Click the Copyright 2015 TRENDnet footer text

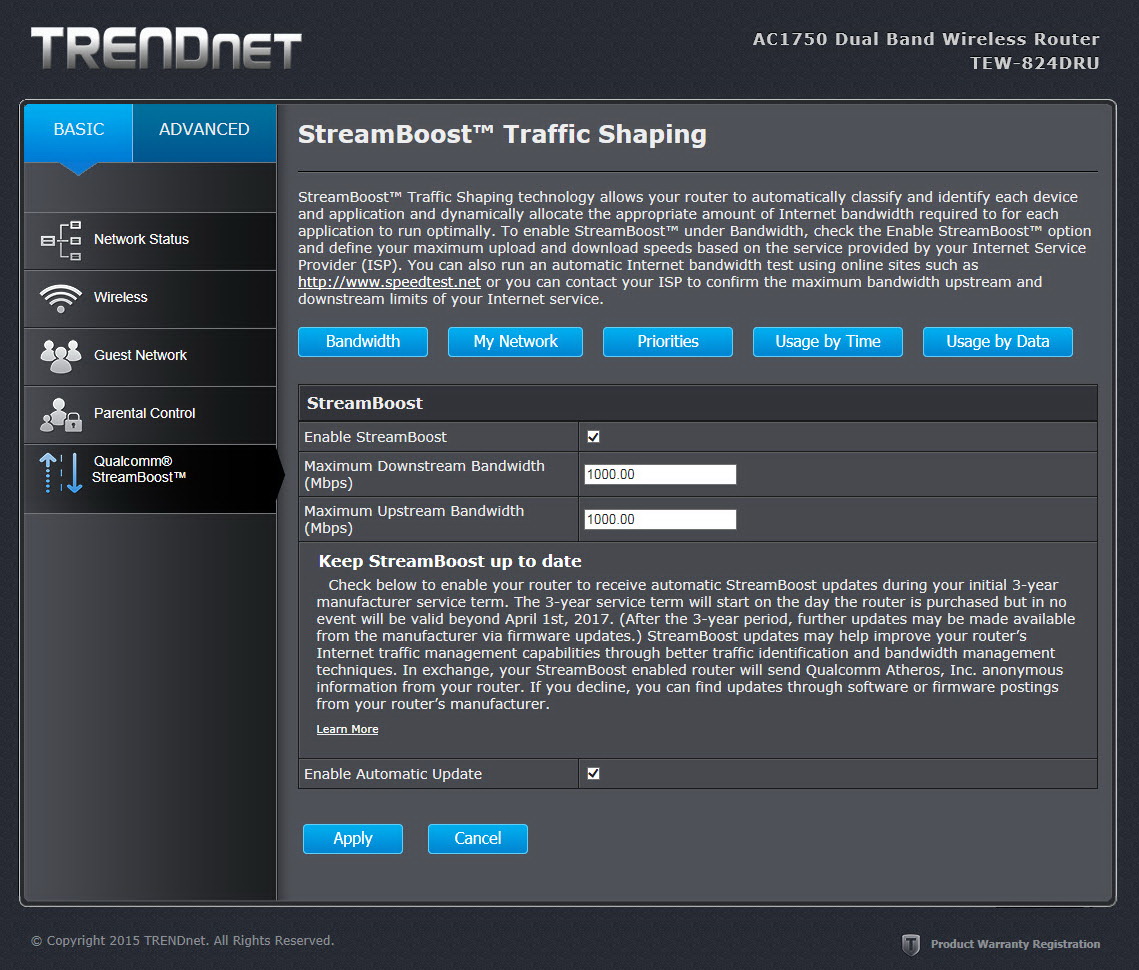coord(182,940)
